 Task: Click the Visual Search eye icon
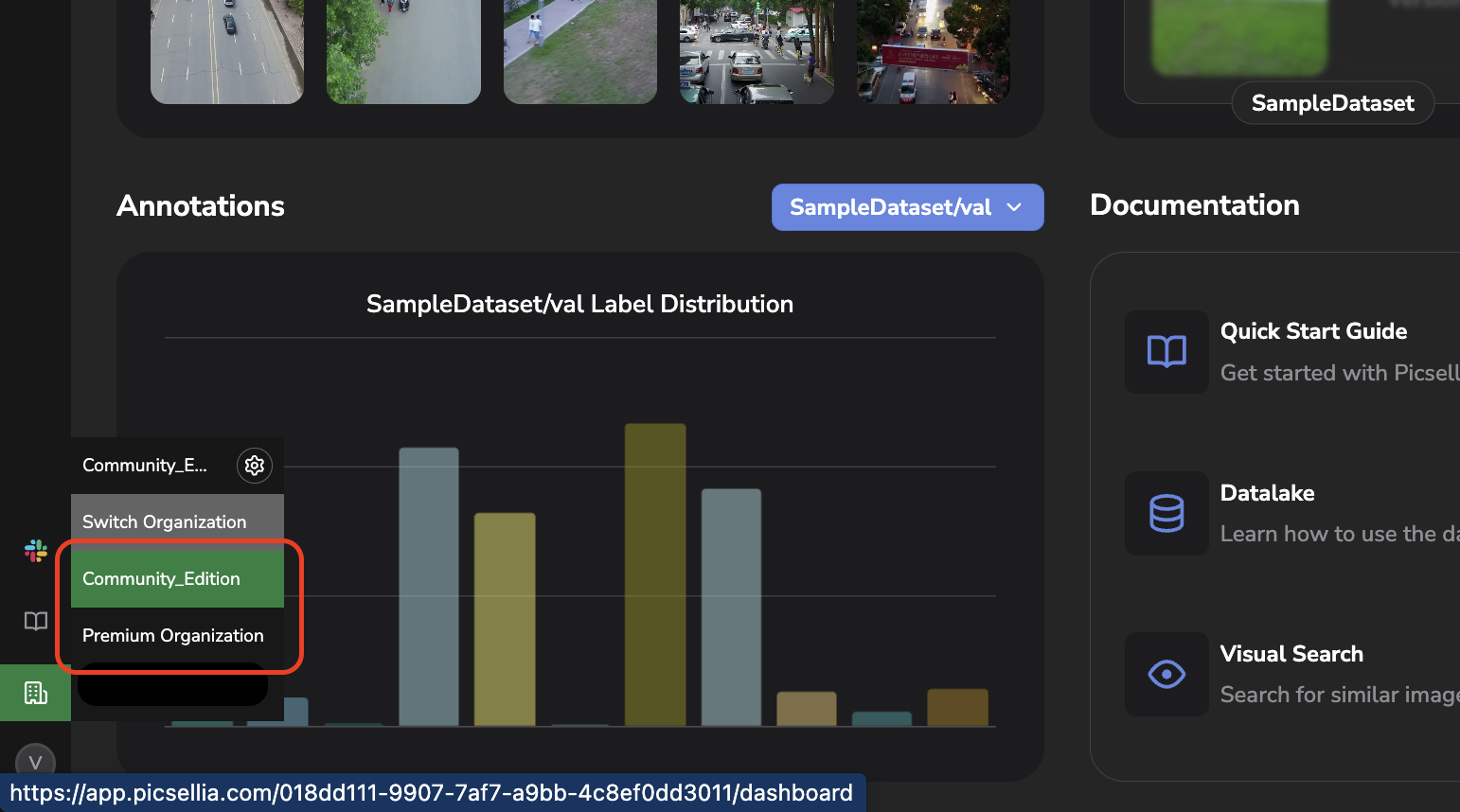1166,674
